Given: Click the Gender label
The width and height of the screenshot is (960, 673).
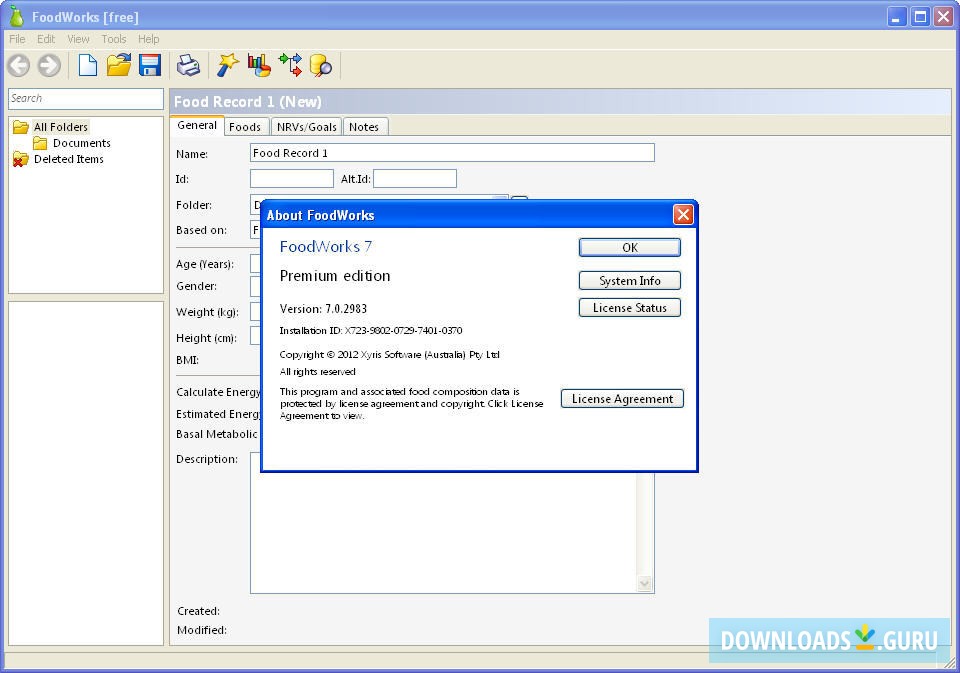Looking at the screenshot, I should point(196,286).
